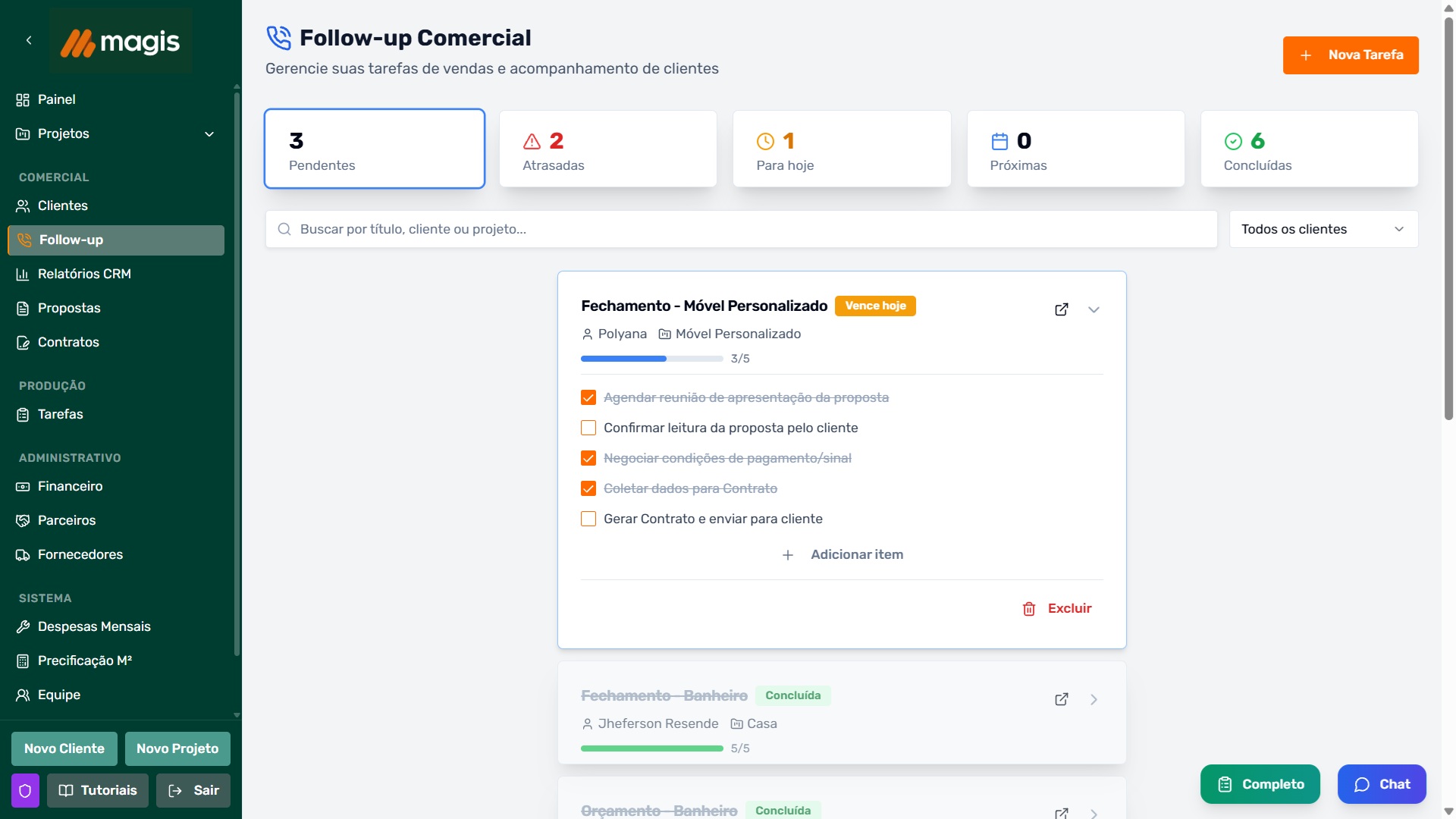Click the trash icon beside Excluir

click(1029, 609)
